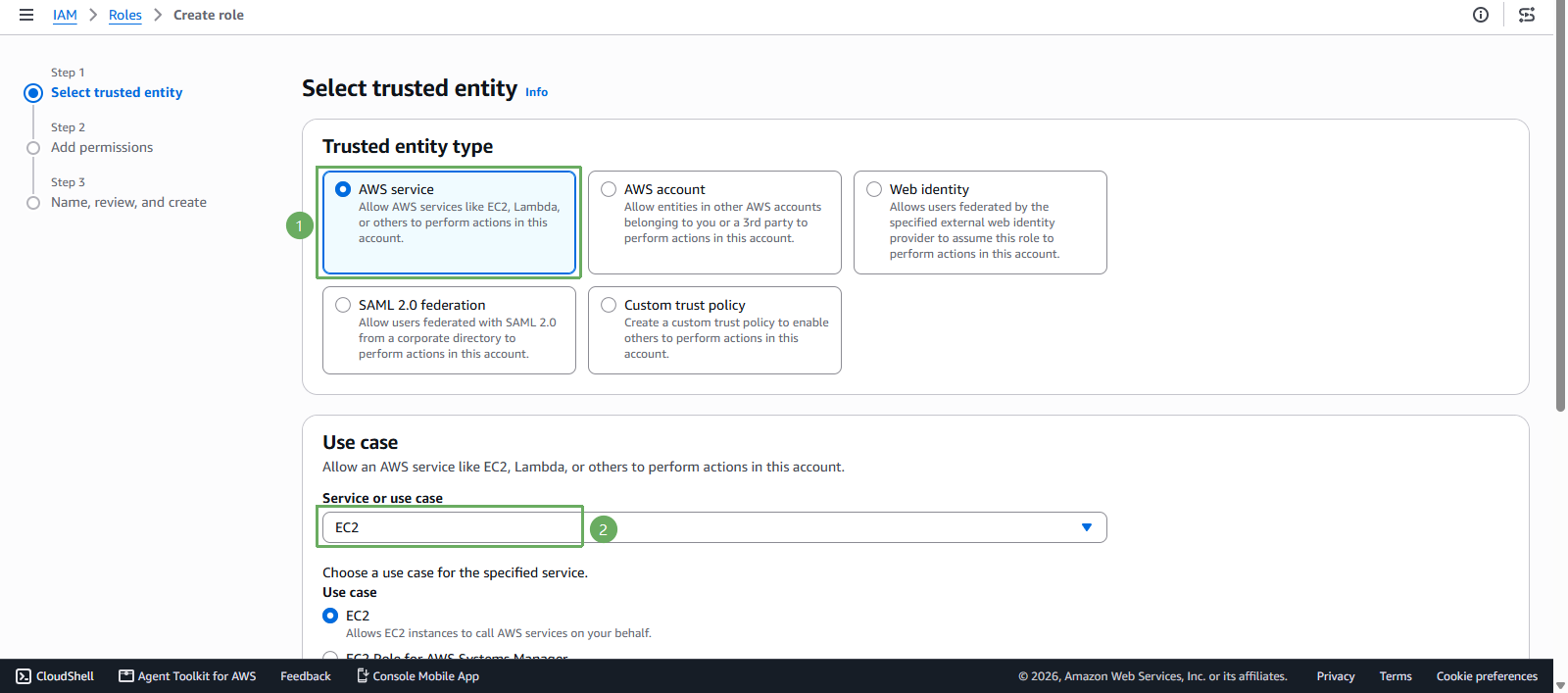This screenshot has width=1568, height=693.
Task: Click the vertical page scrollbar
Action: pos(1560,206)
